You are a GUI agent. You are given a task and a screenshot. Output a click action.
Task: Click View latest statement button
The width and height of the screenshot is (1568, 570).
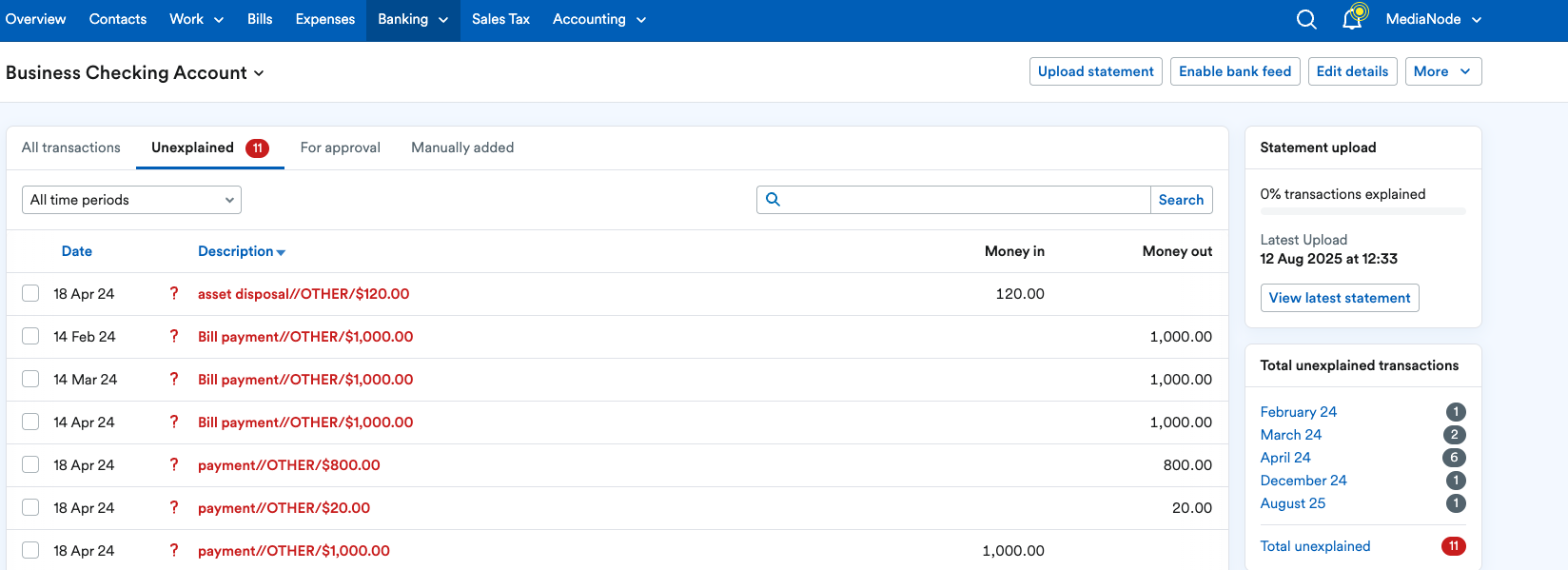point(1340,298)
